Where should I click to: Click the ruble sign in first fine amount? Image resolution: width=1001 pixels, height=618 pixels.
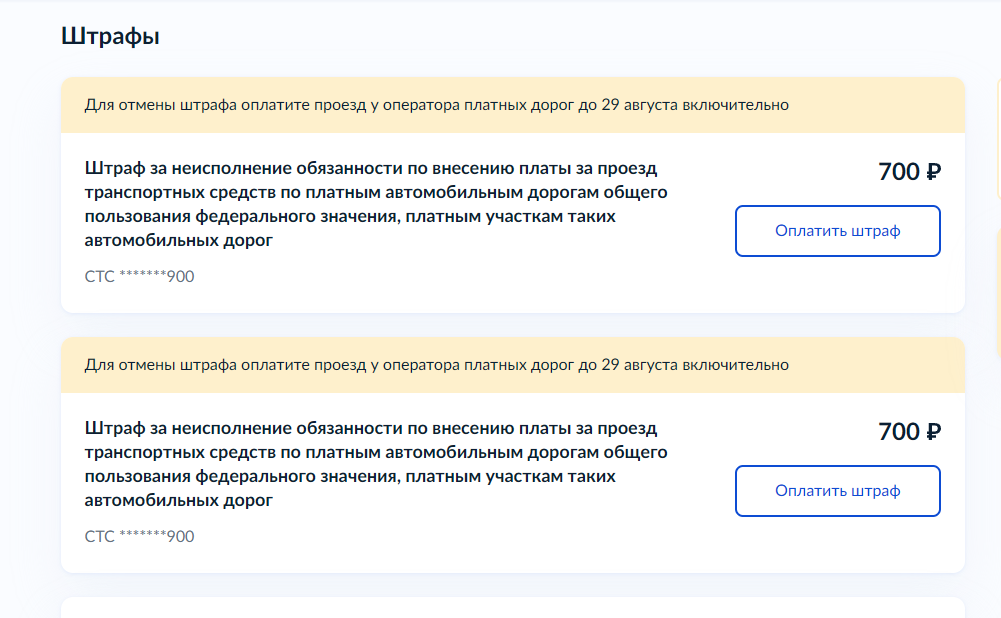pyautogui.click(x=933, y=172)
